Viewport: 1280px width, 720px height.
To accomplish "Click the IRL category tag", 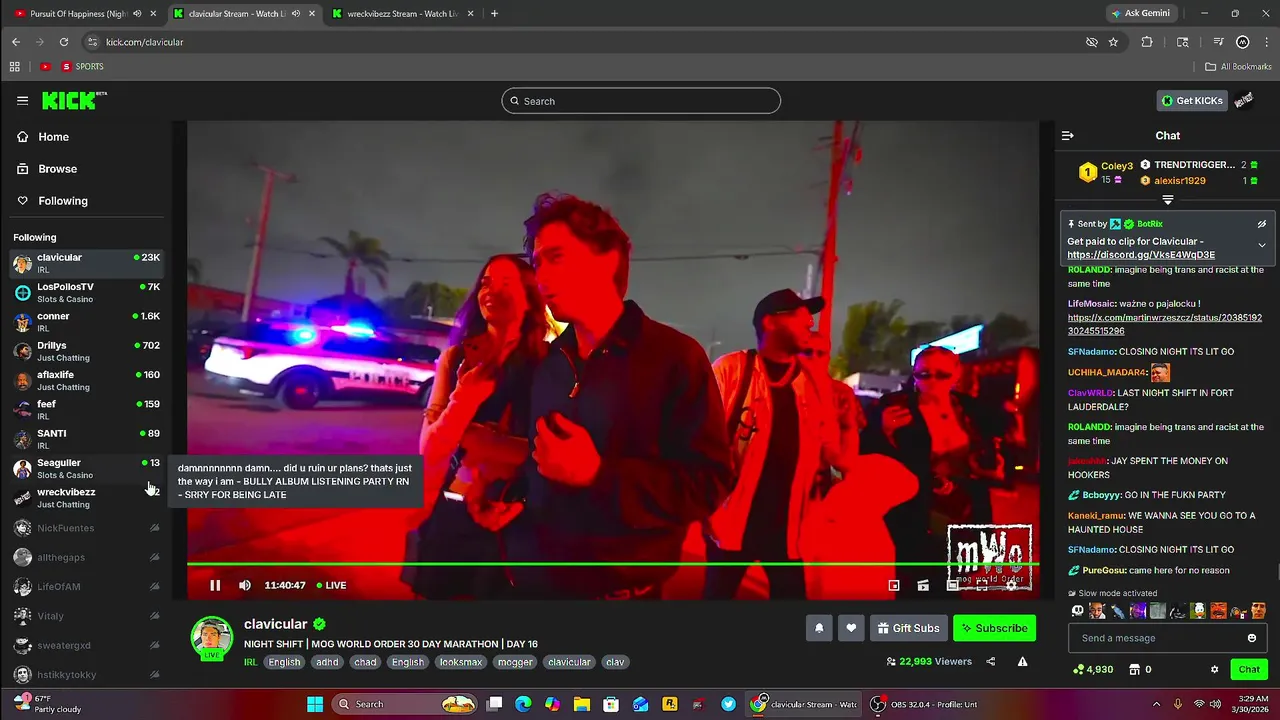I will [251, 662].
